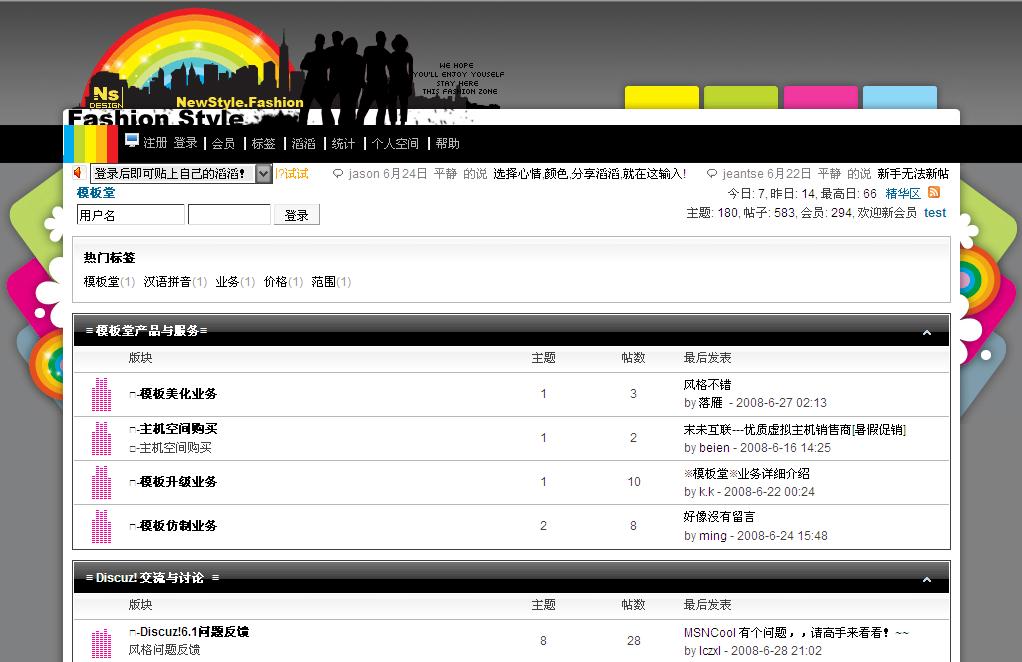Click the speaker announcement icon

tap(78, 173)
